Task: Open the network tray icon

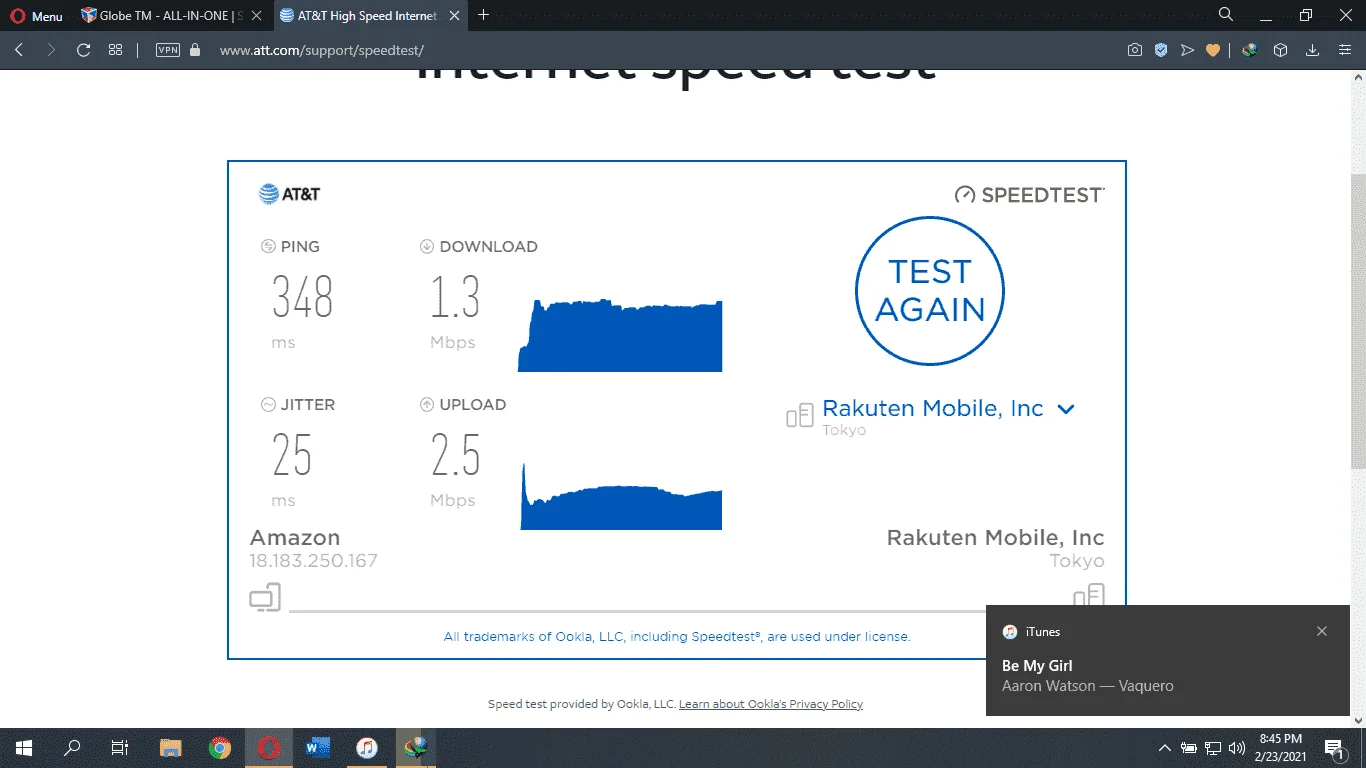Action: [x=1213, y=748]
